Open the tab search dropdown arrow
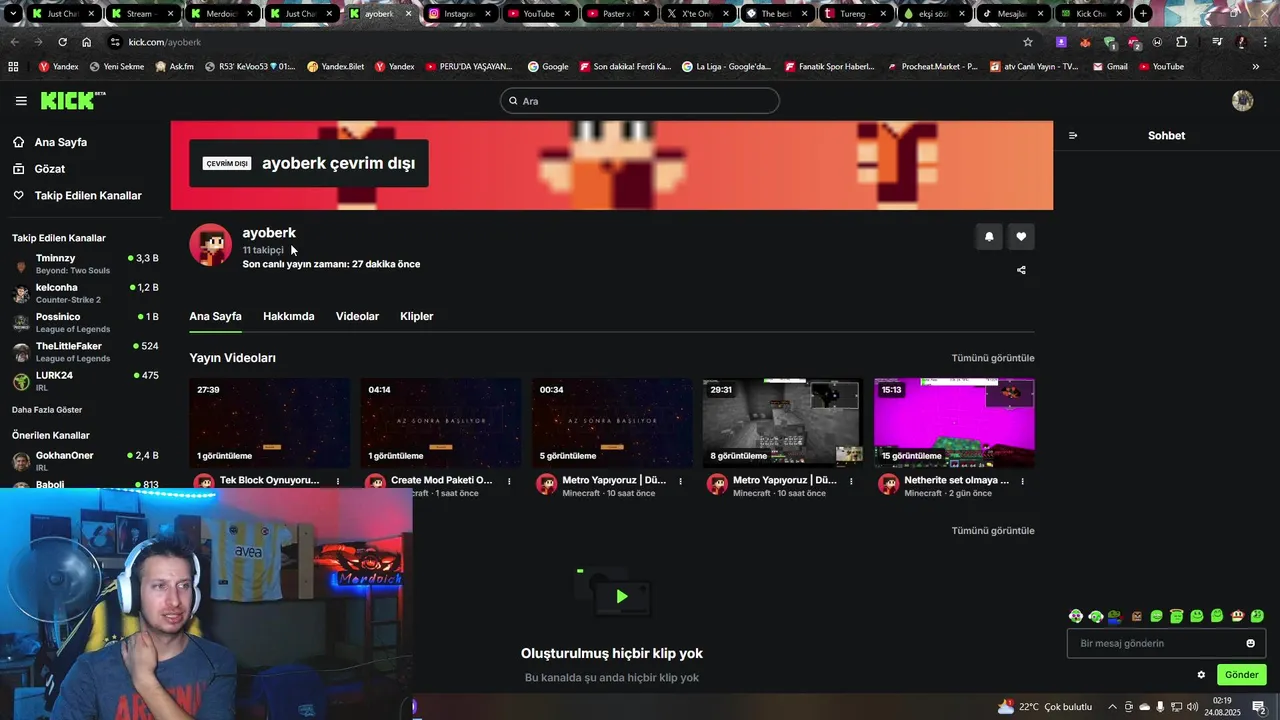Viewport: 1280px width, 720px height. [x=13, y=14]
